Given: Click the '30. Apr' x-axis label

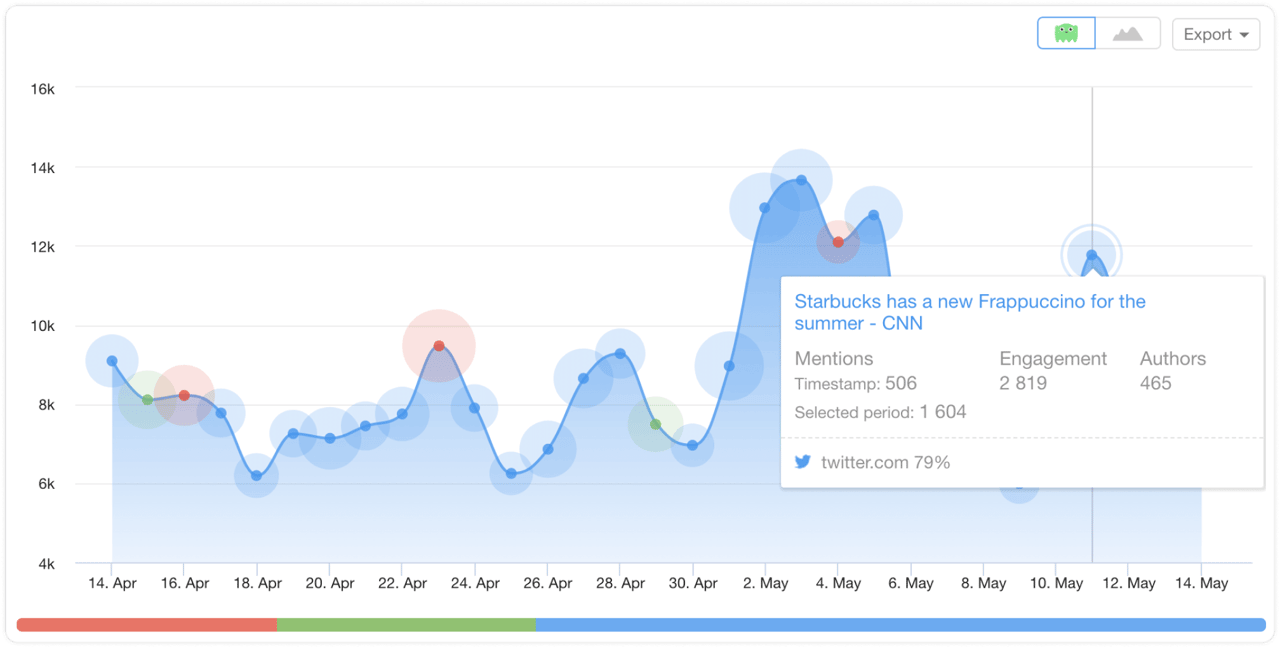Looking at the screenshot, I should (x=692, y=583).
